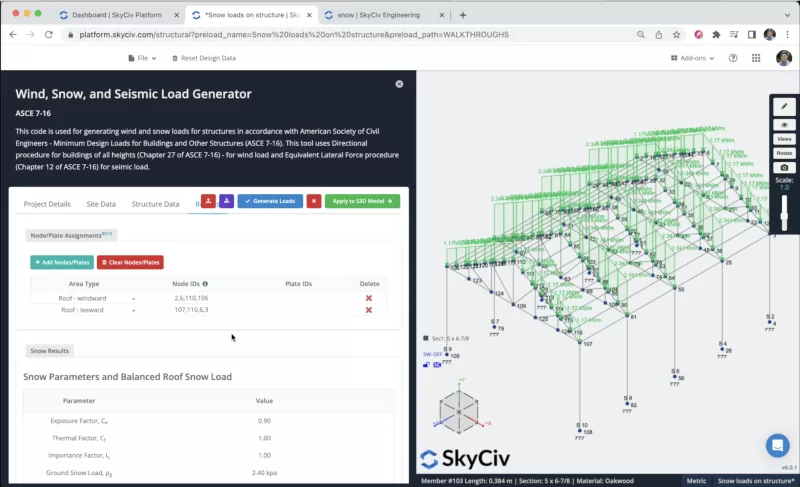Open the chat support bubble
800x487 pixels.
click(x=778, y=445)
